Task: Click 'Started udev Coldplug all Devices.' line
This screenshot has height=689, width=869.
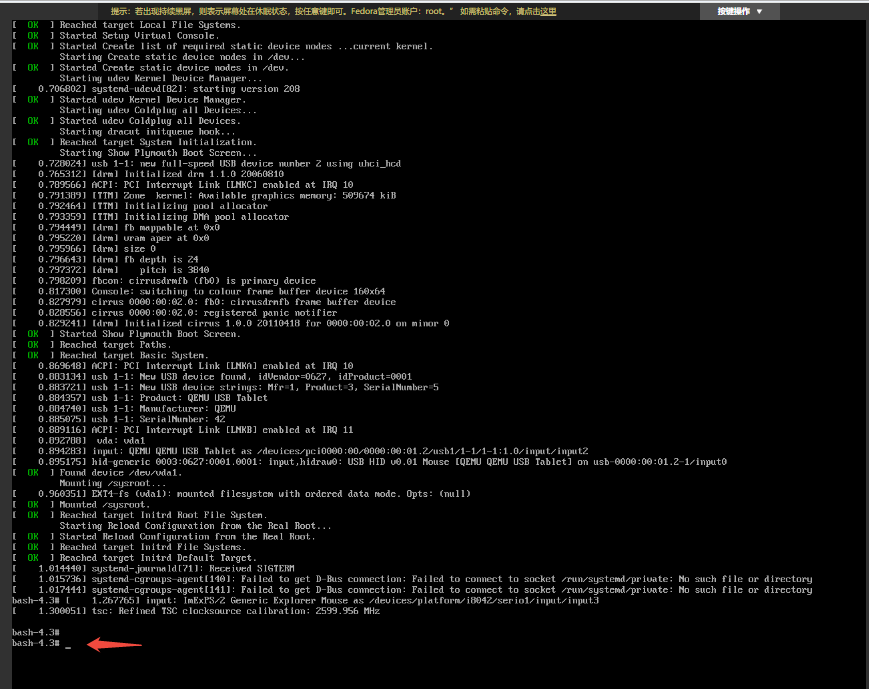Action: 126,121
